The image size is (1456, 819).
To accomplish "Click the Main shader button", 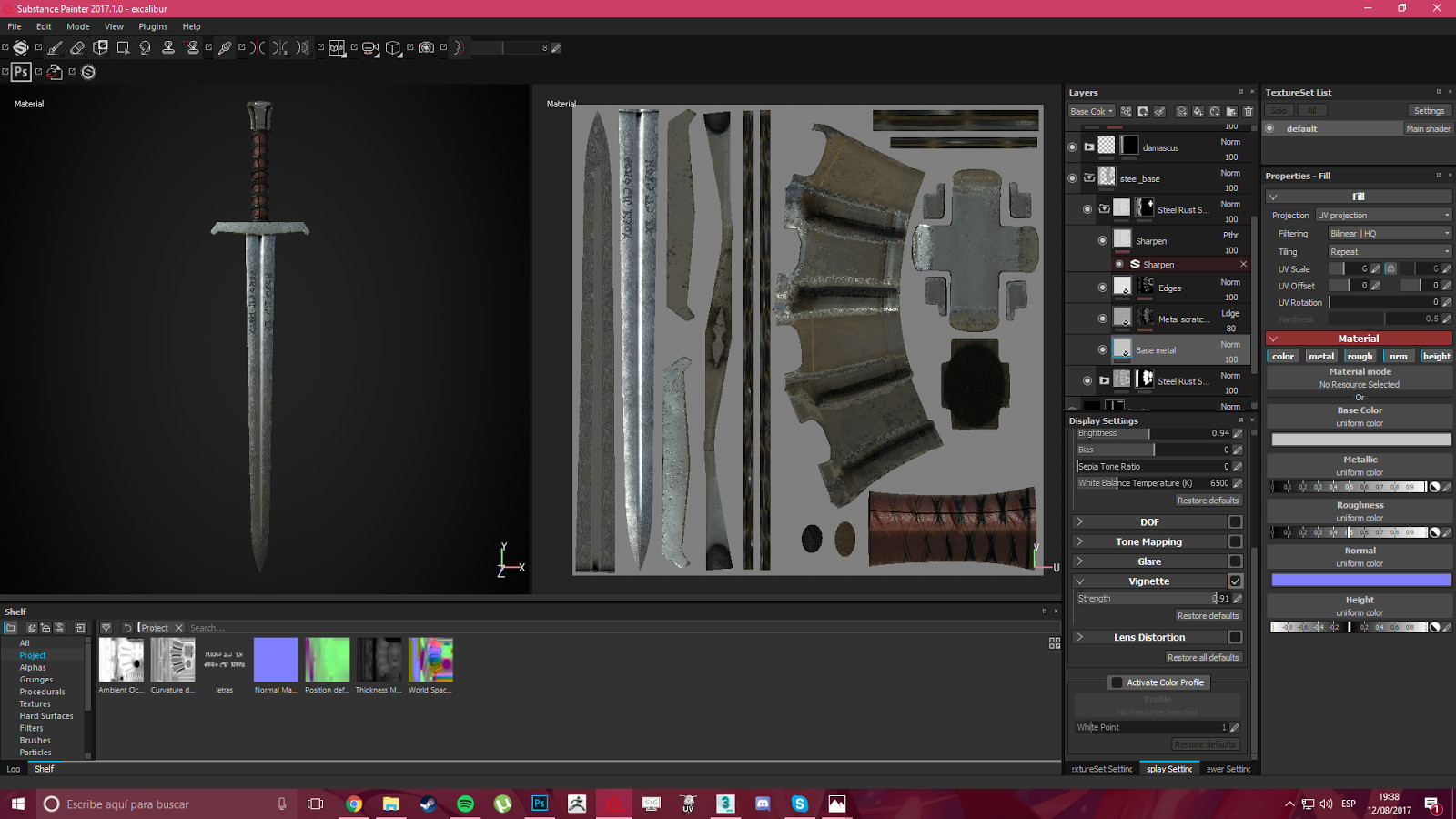I will pyautogui.click(x=1428, y=128).
